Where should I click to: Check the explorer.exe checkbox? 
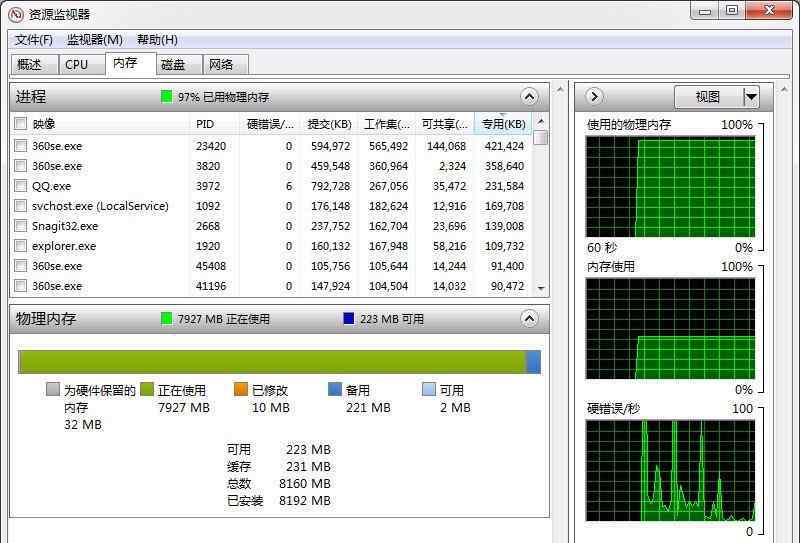pos(20,246)
